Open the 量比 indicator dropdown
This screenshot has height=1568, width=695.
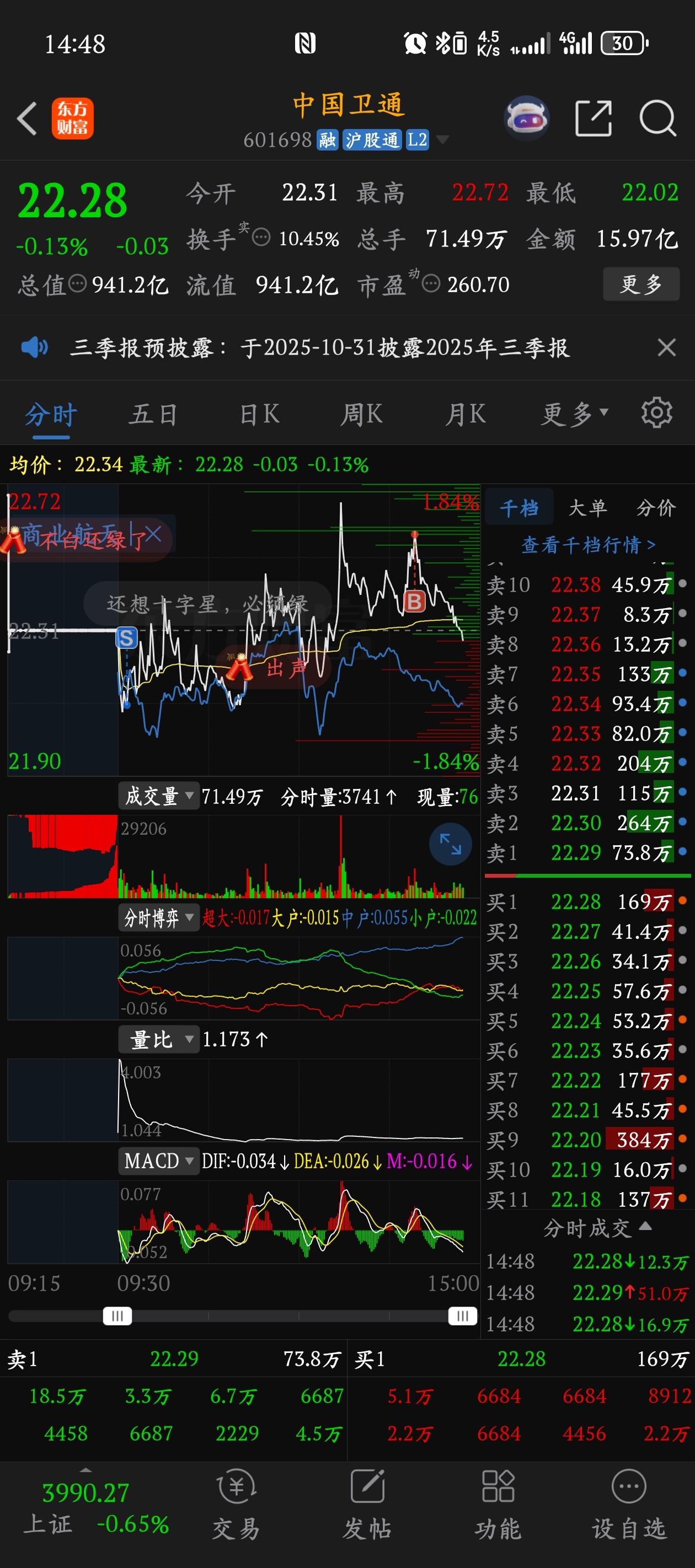pos(159,1039)
